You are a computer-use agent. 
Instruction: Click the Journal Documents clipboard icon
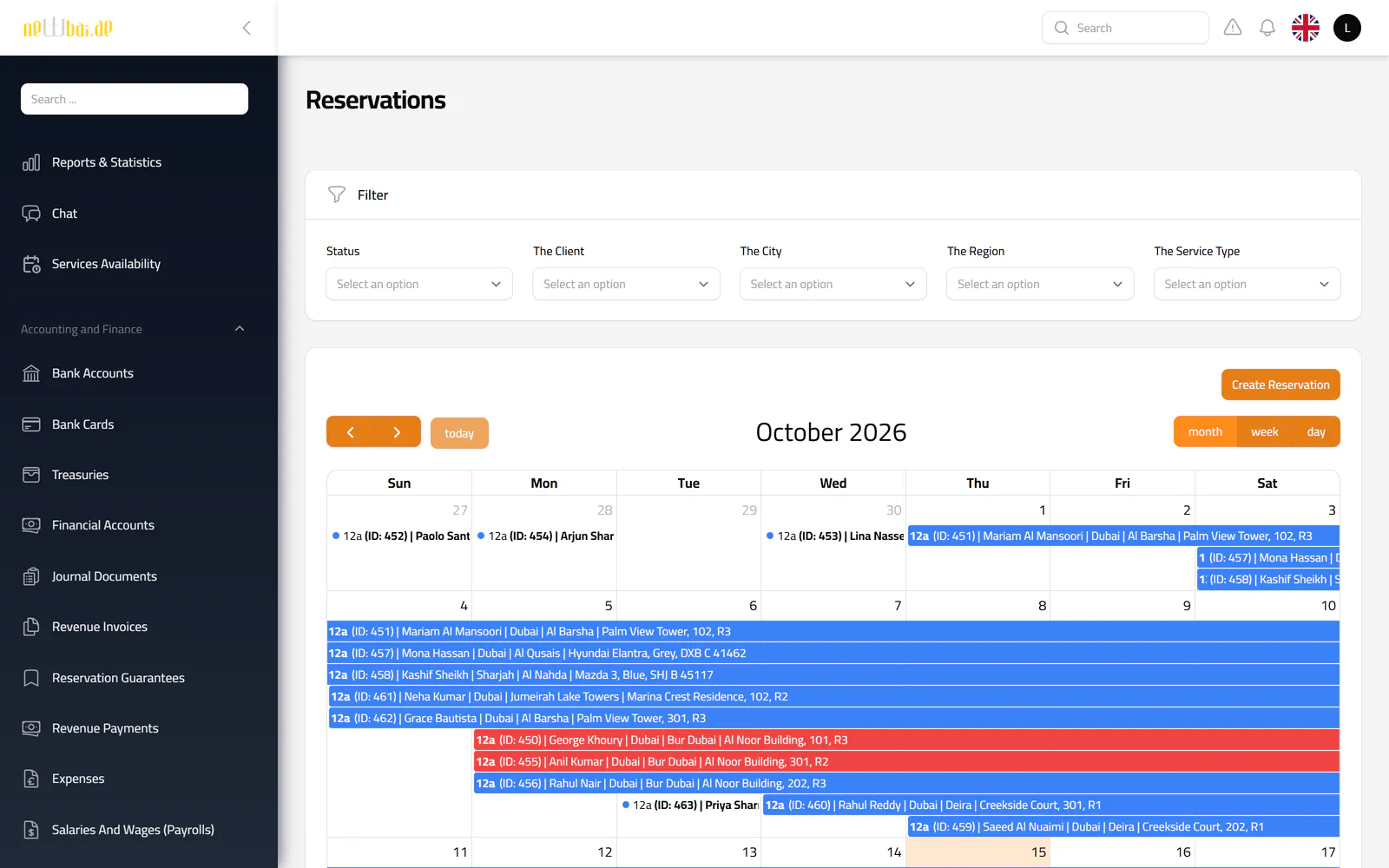31,576
